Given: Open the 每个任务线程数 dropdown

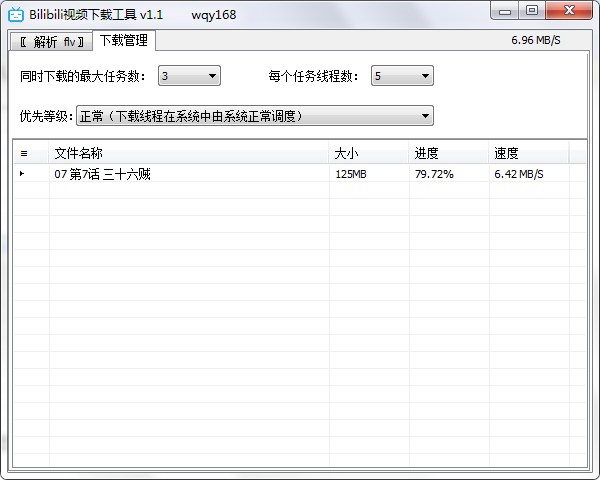Looking at the screenshot, I should 402,76.
